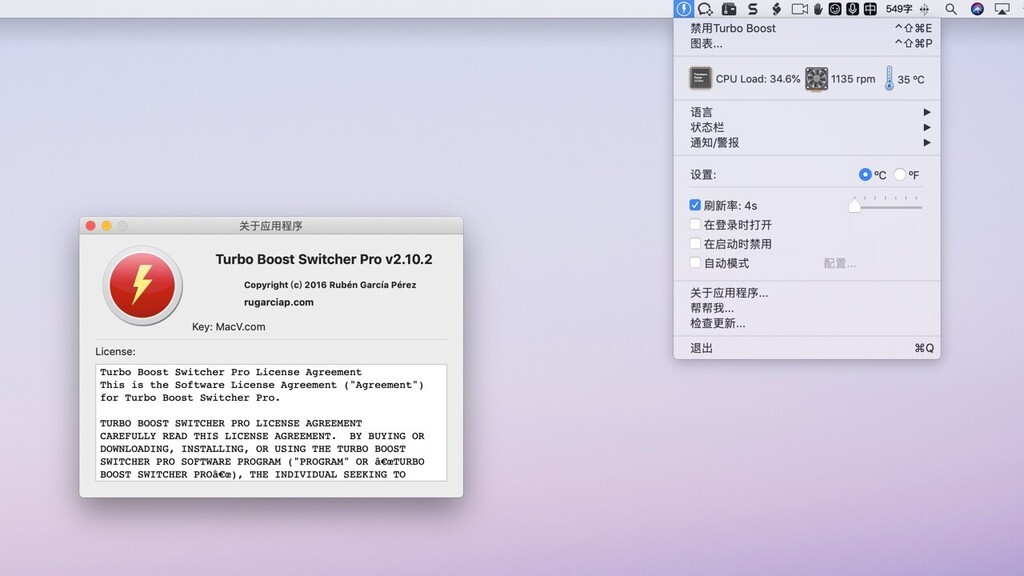Click the 1135 rpm fan speed value

(x=853, y=79)
